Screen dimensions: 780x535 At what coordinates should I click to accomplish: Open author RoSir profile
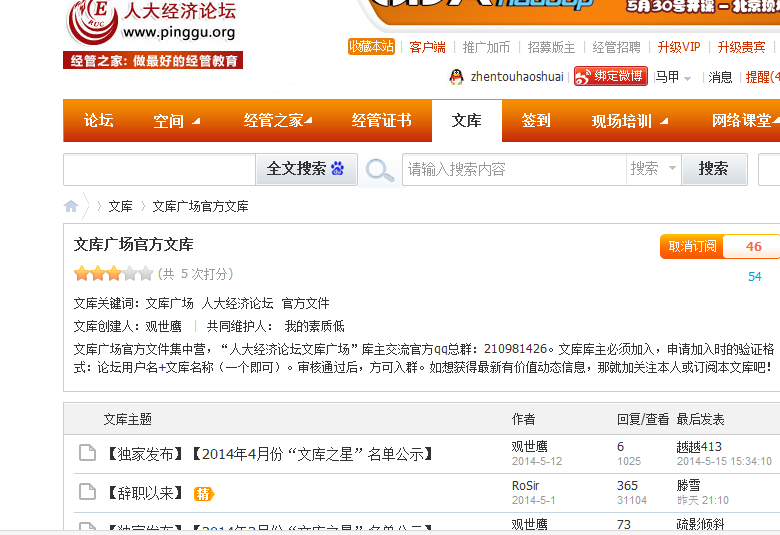[x=525, y=486]
